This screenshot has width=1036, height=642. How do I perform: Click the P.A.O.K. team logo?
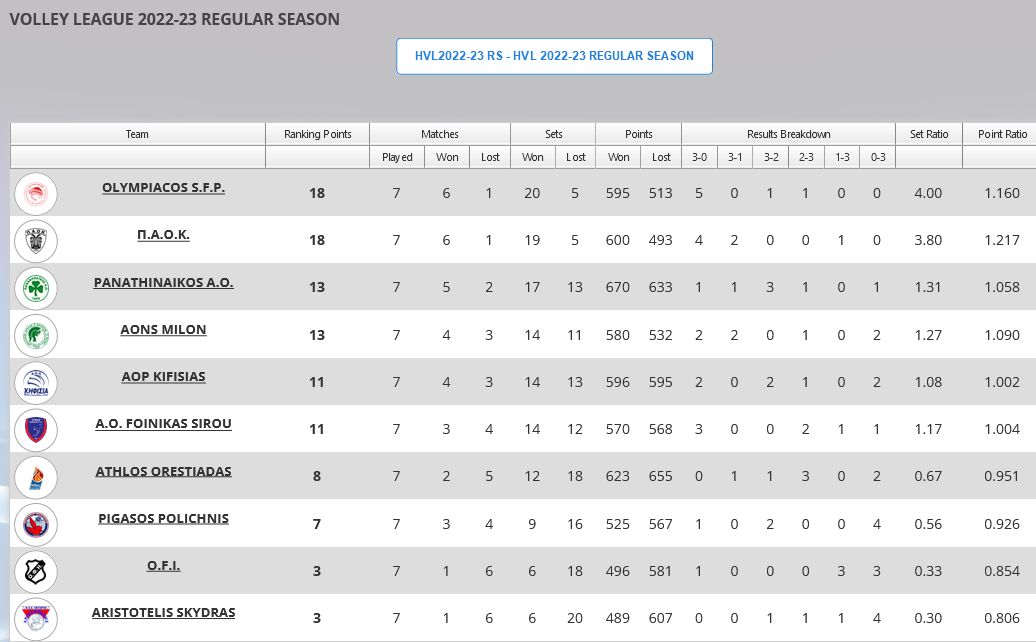37,240
